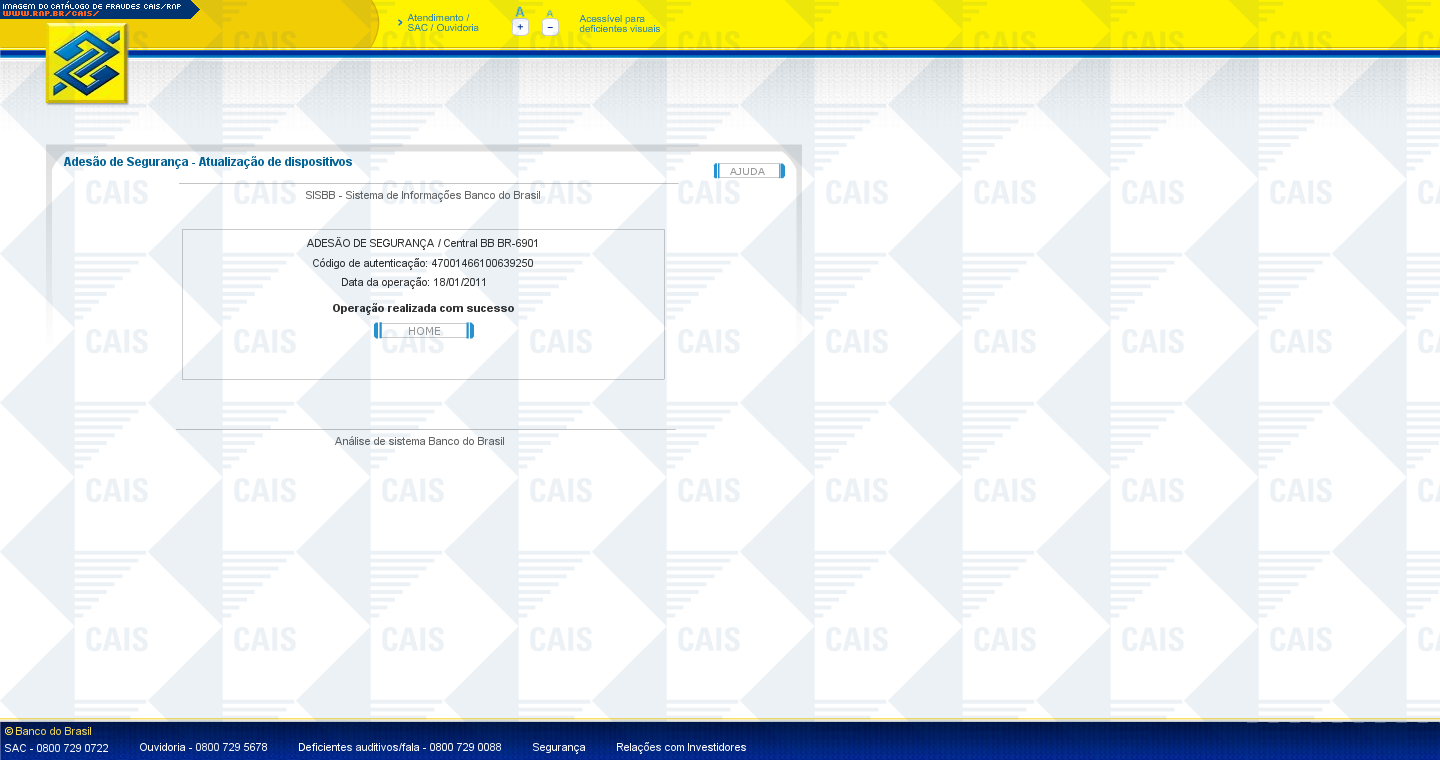Image resolution: width=1440 pixels, height=760 pixels.
Task: Click the copyright Banco do Brasil footer link
Action: coord(48,731)
